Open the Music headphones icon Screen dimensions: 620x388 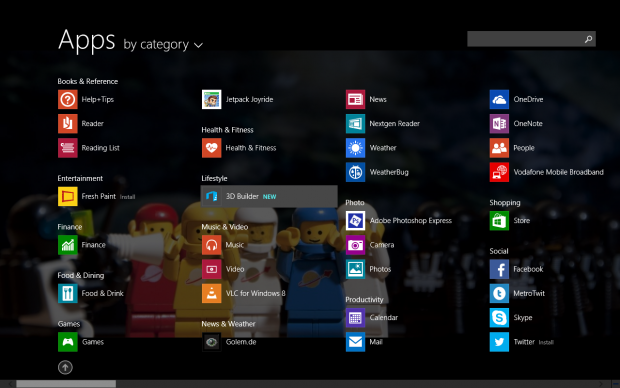click(x=212, y=245)
